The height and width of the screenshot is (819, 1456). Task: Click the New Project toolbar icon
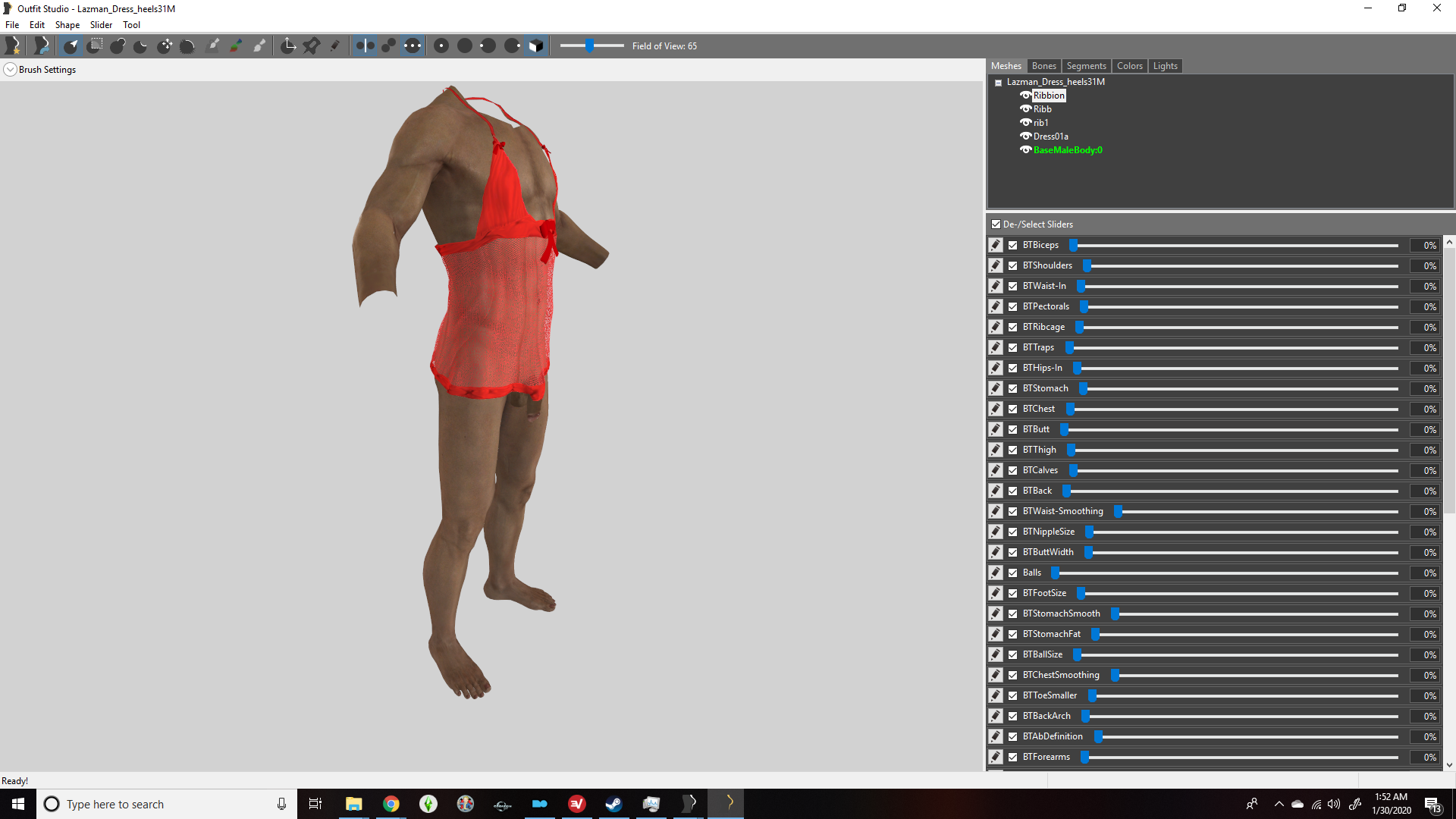pos(13,46)
